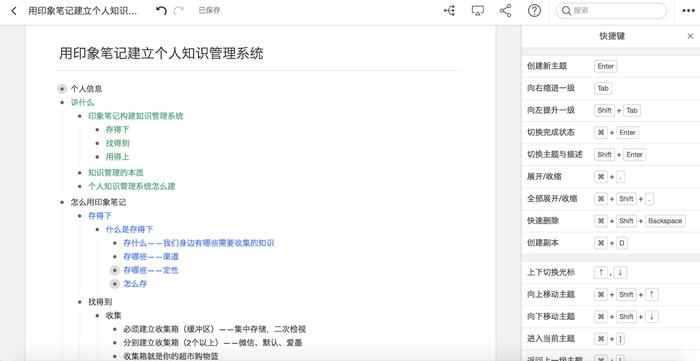Image resolution: width=700 pixels, height=361 pixels.
Task: Click the Backspace key label
Action: pos(665,221)
